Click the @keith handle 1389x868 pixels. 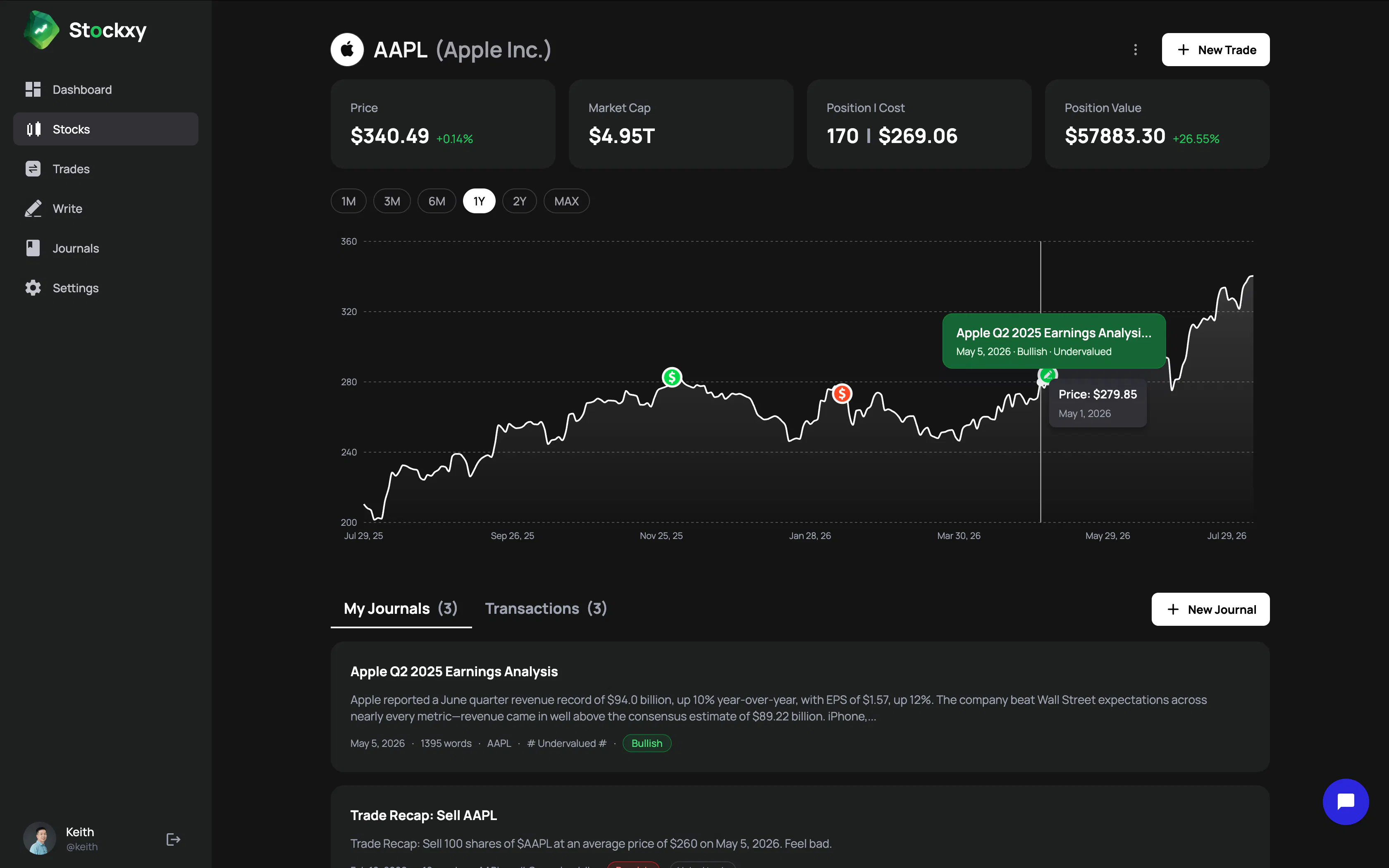tap(81, 847)
